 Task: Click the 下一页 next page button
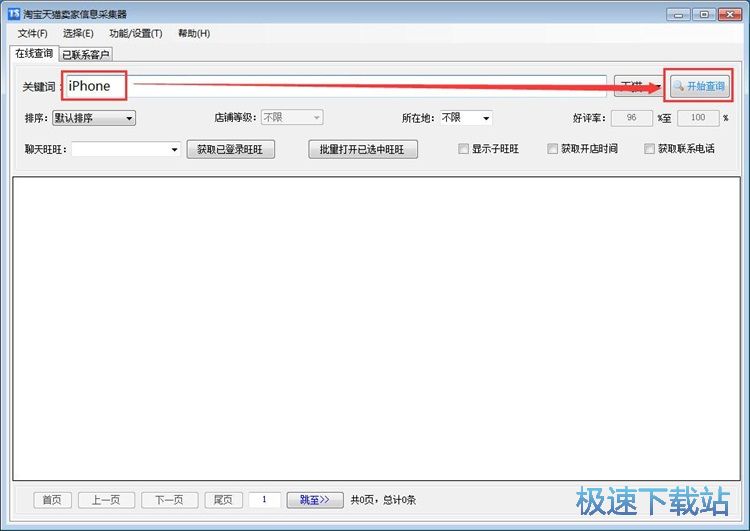(x=169, y=500)
